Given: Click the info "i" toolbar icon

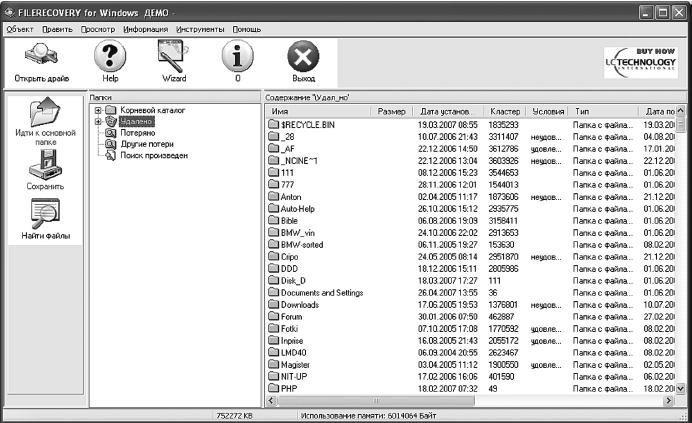Looking at the screenshot, I should pos(237,56).
